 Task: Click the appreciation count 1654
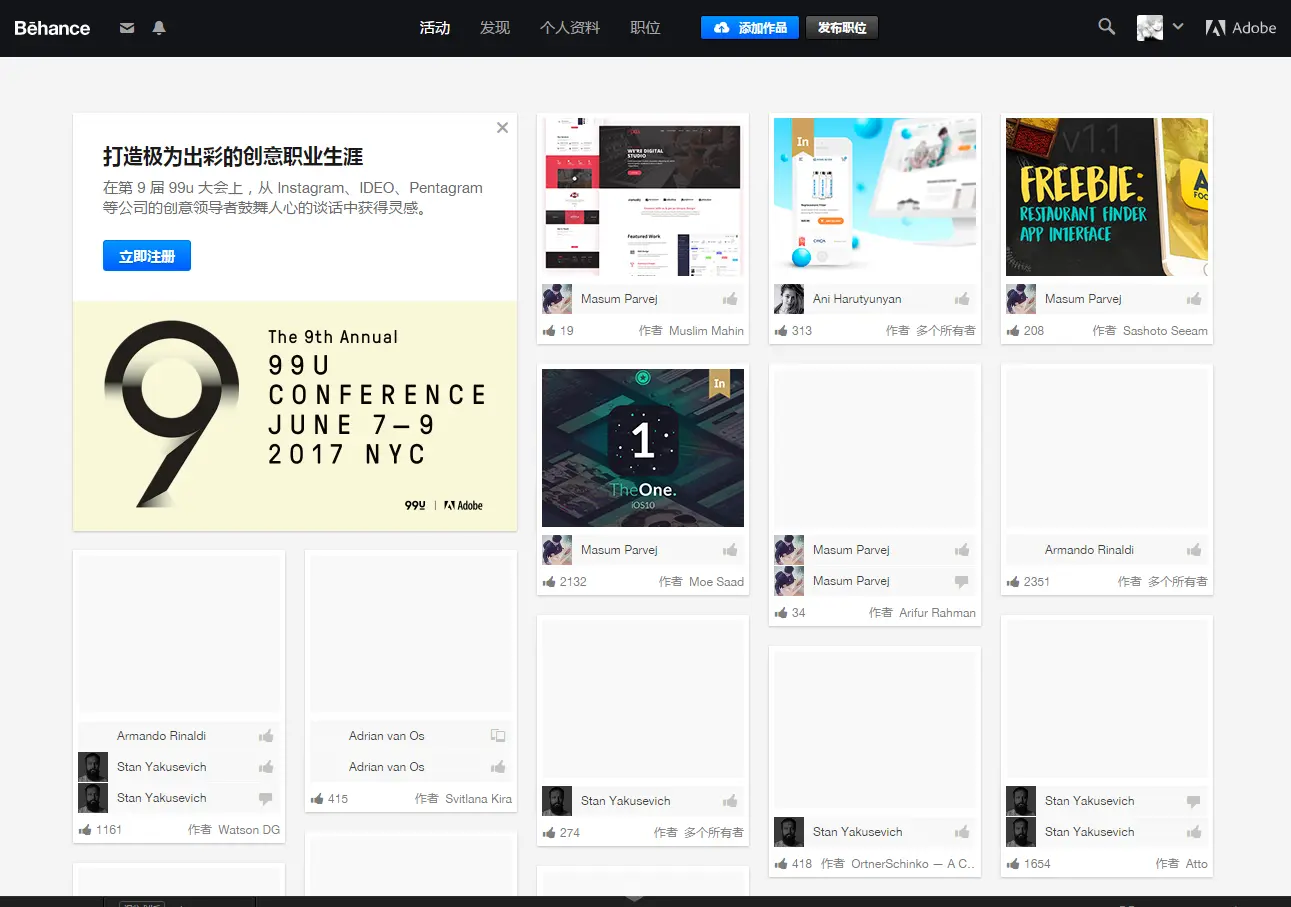click(x=1037, y=864)
